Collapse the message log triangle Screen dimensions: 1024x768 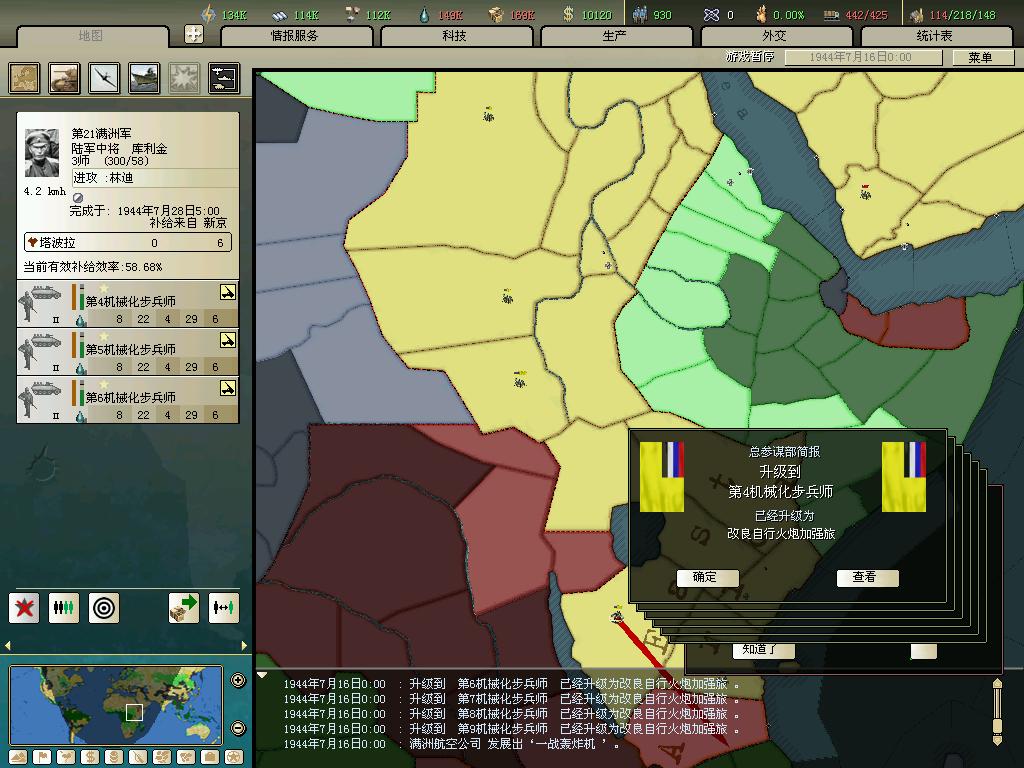click(x=262, y=676)
